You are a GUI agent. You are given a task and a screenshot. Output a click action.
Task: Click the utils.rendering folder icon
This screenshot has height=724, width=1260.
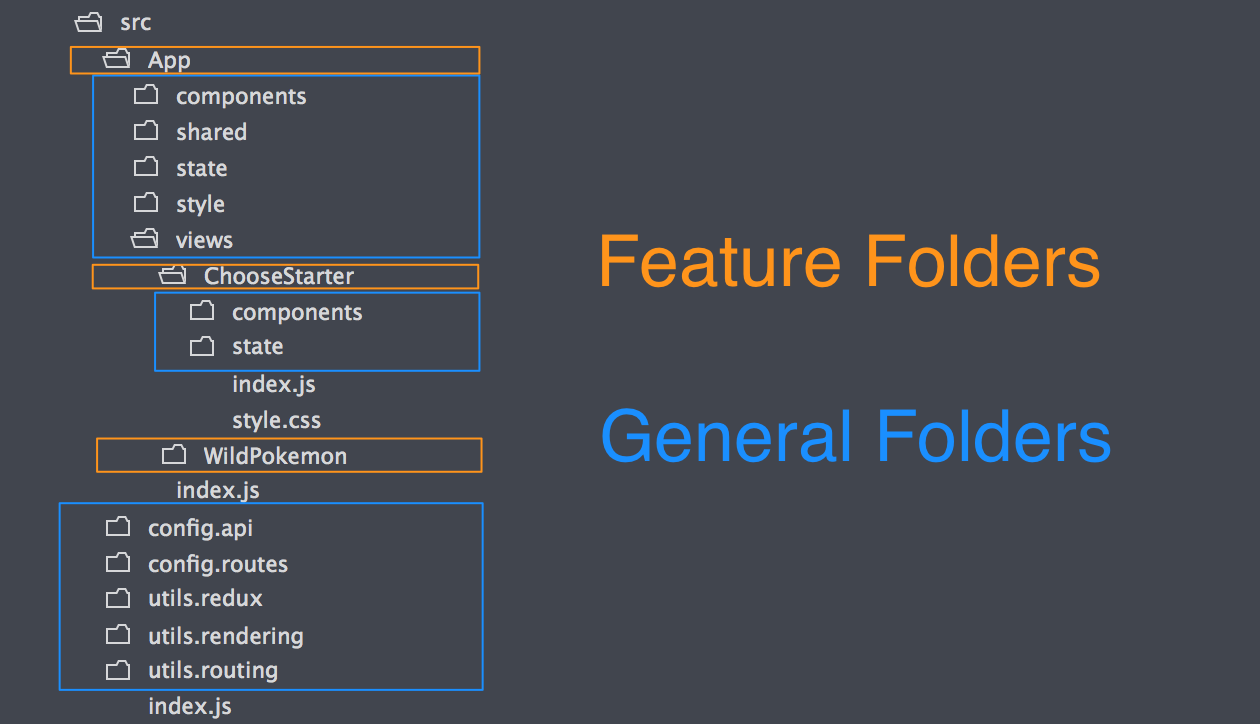118,634
